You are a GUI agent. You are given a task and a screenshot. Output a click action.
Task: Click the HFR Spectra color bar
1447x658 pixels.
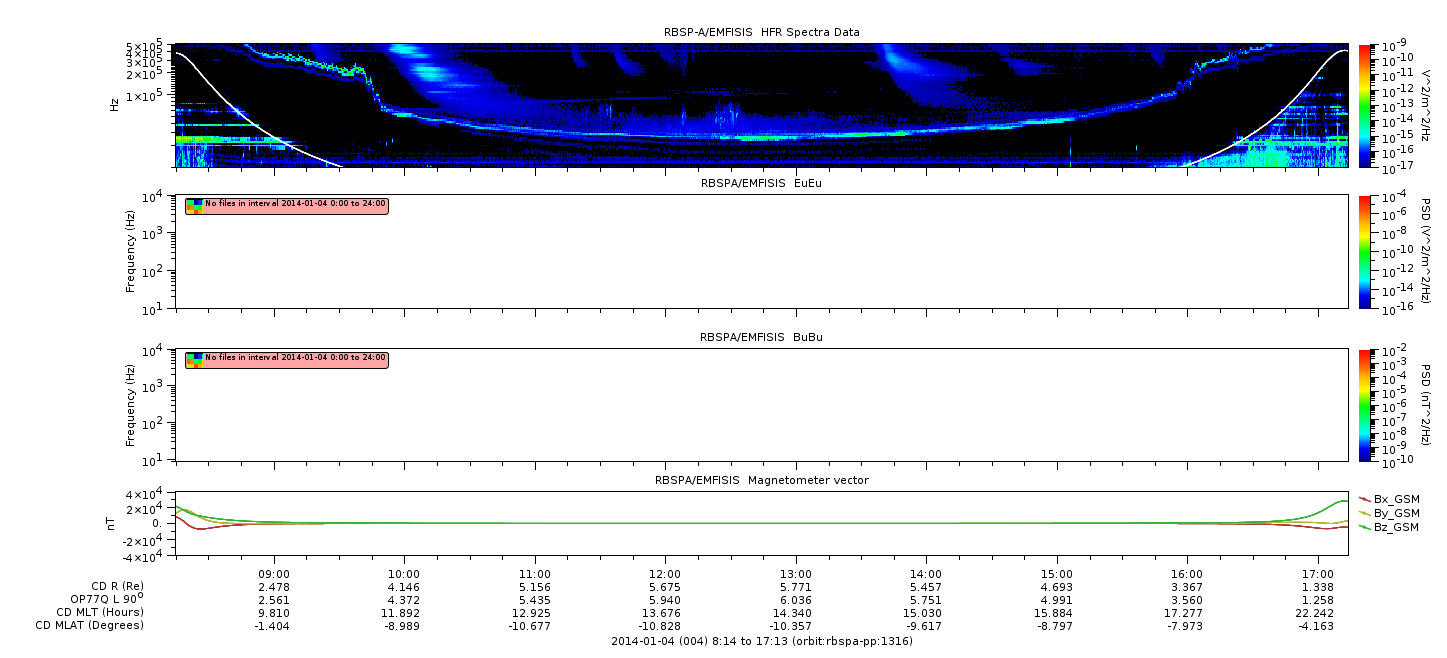[1364, 106]
